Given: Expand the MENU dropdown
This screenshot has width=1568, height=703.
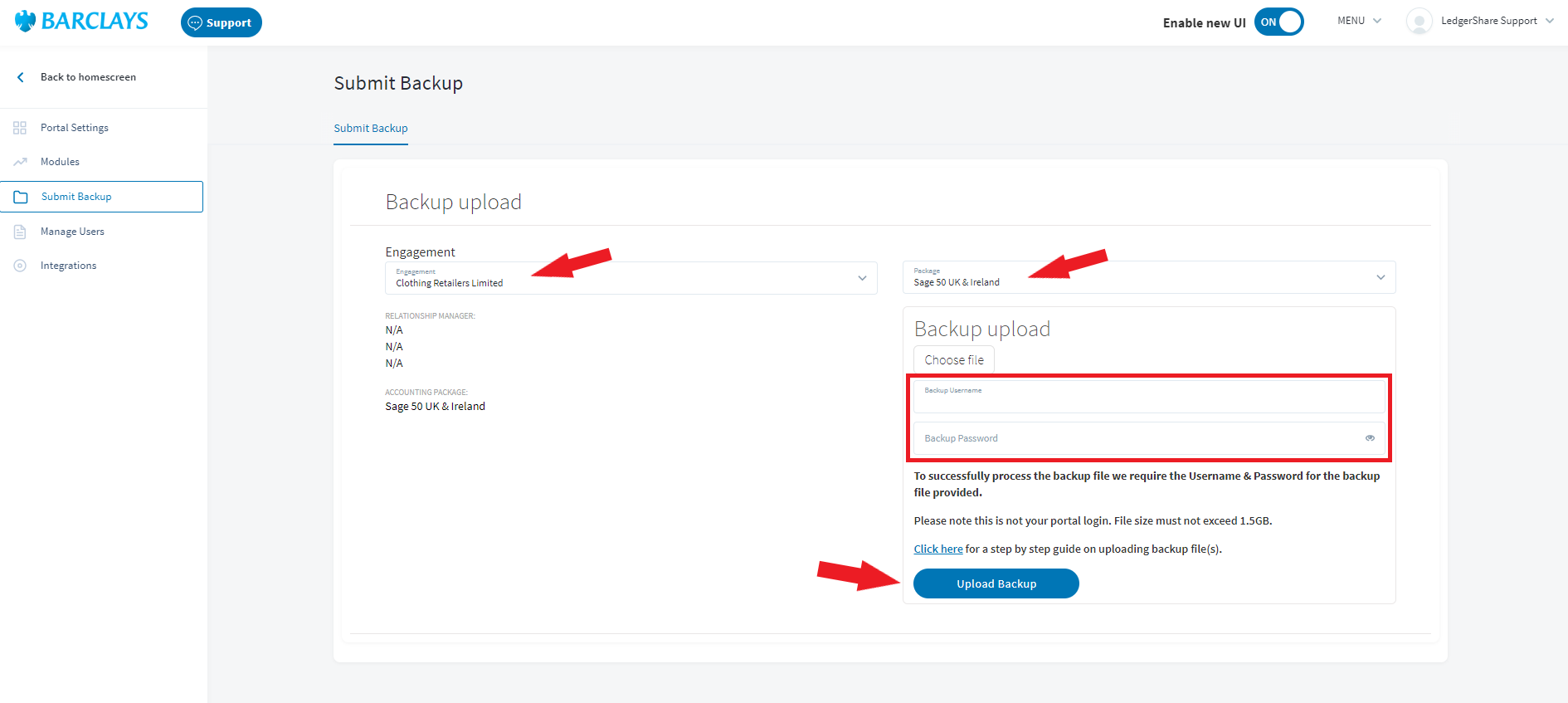Looking at the screenshot, I should pos(1359,21).
